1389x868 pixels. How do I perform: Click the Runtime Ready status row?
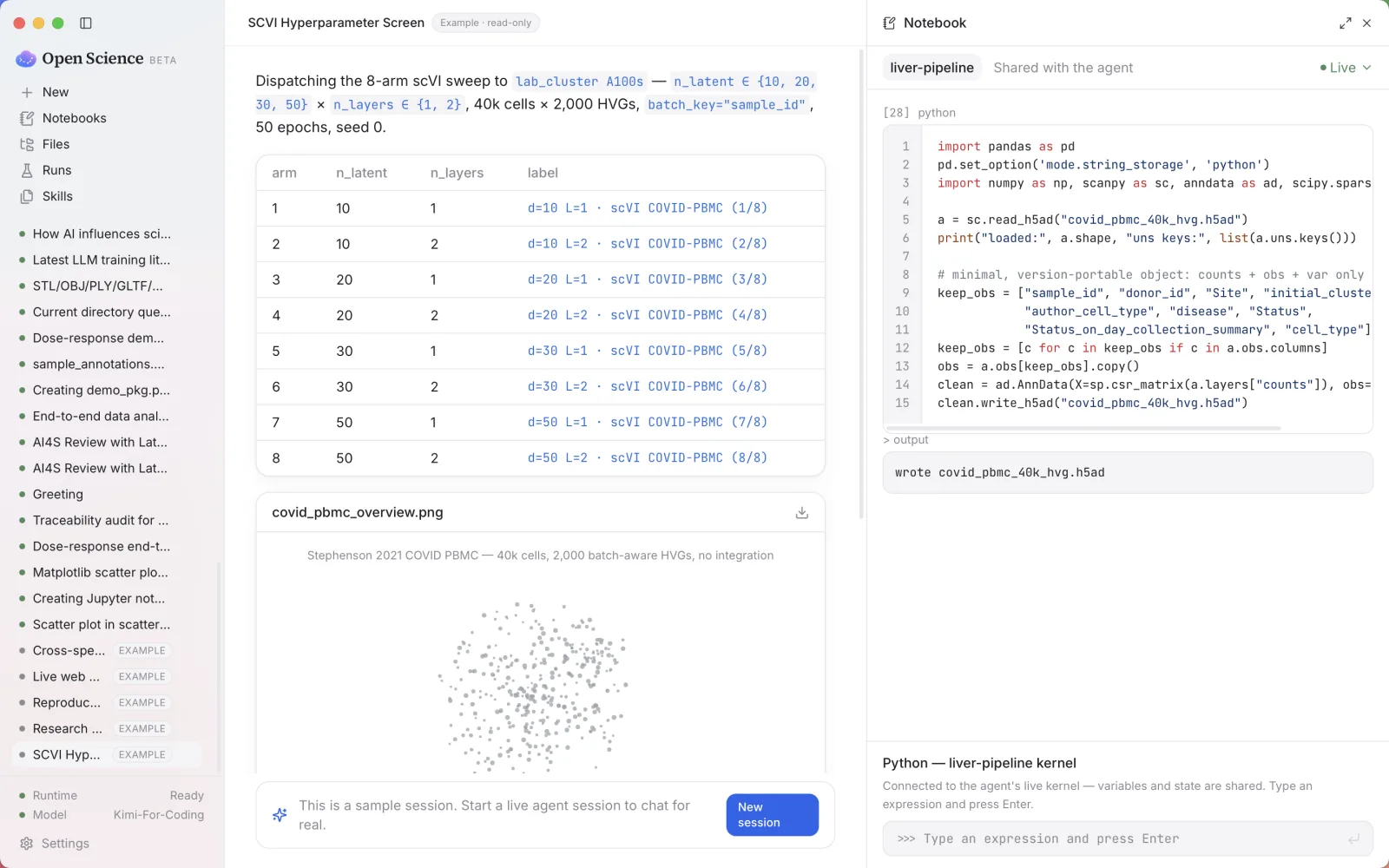(x=111, y=795)
